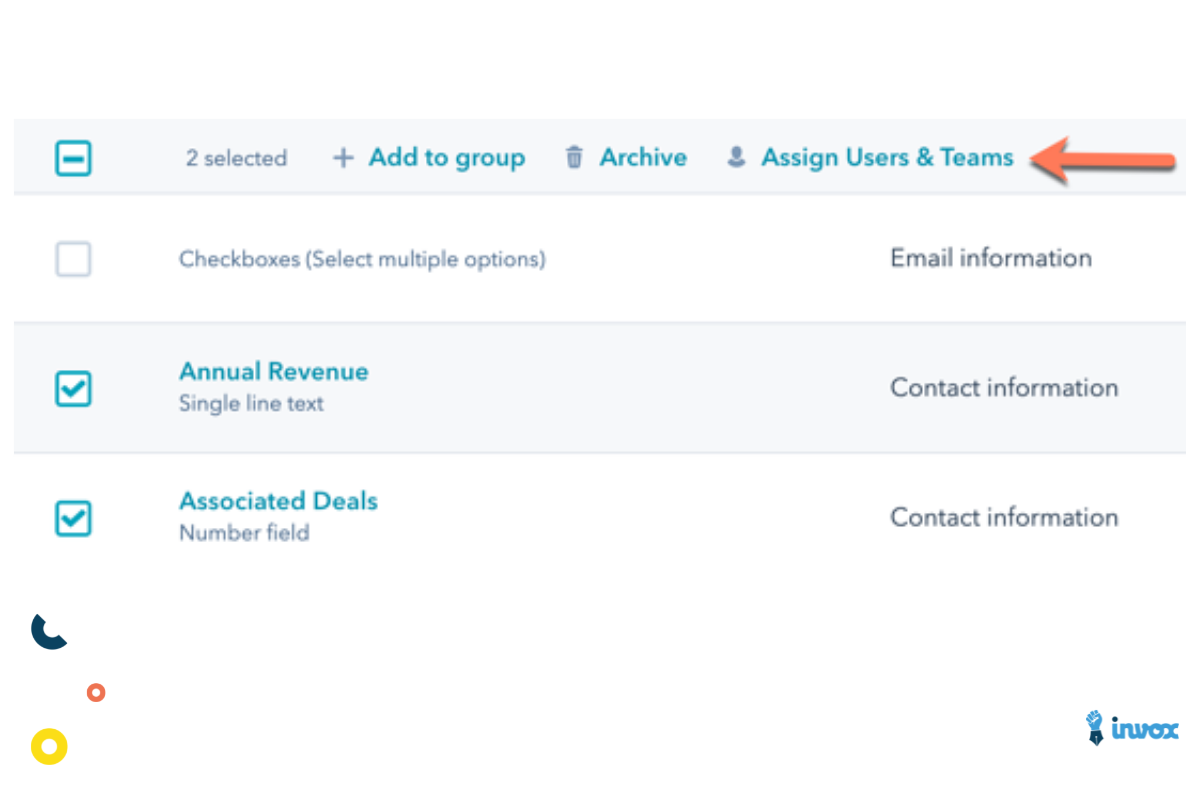Click the plus icon beside Add to group
Screen dimensions: 1200x800
[x=343, y=158]
